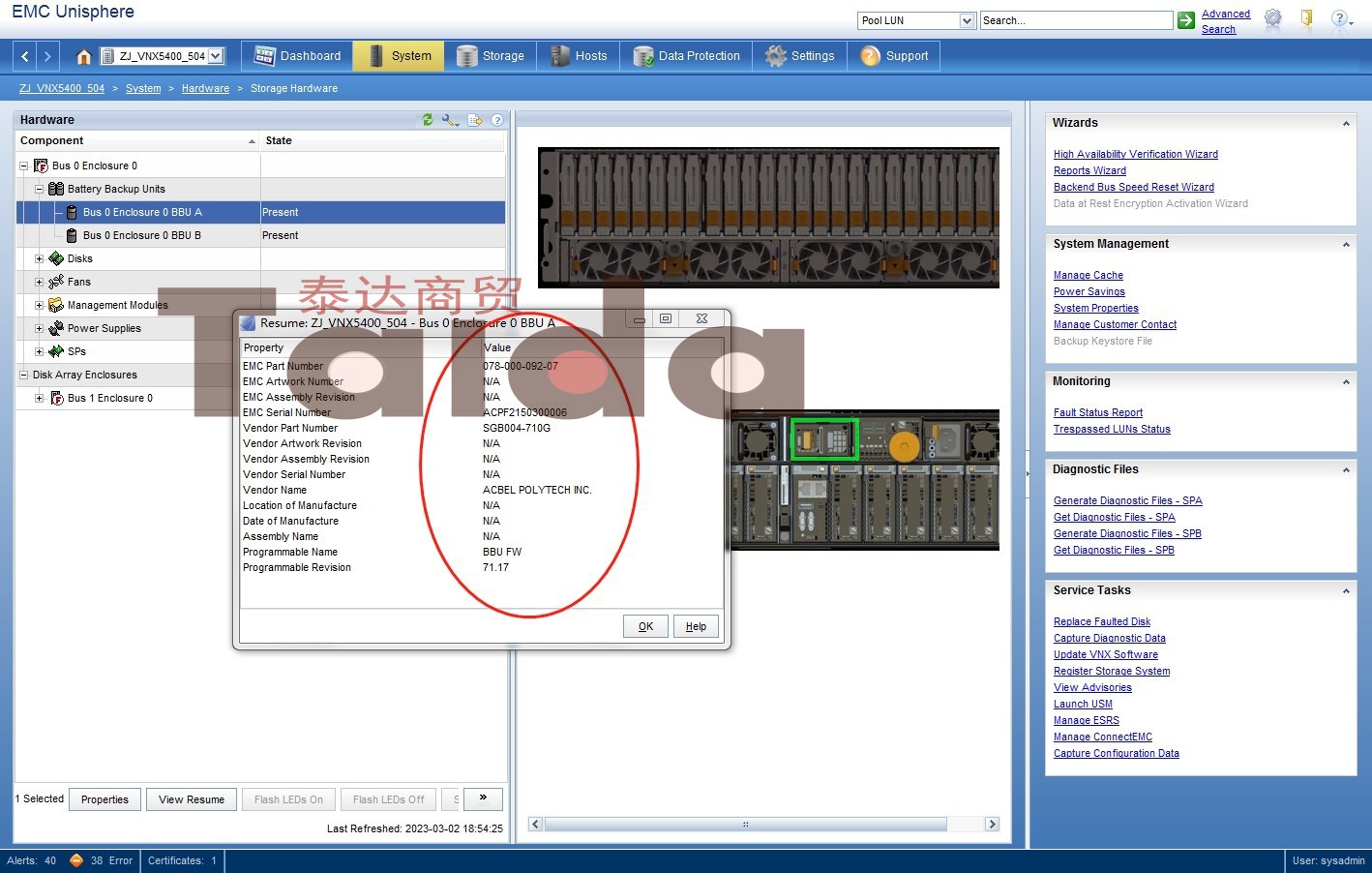Click the Fans component icon
This screenshot has width=1372, height=873.
click(56, 282)
